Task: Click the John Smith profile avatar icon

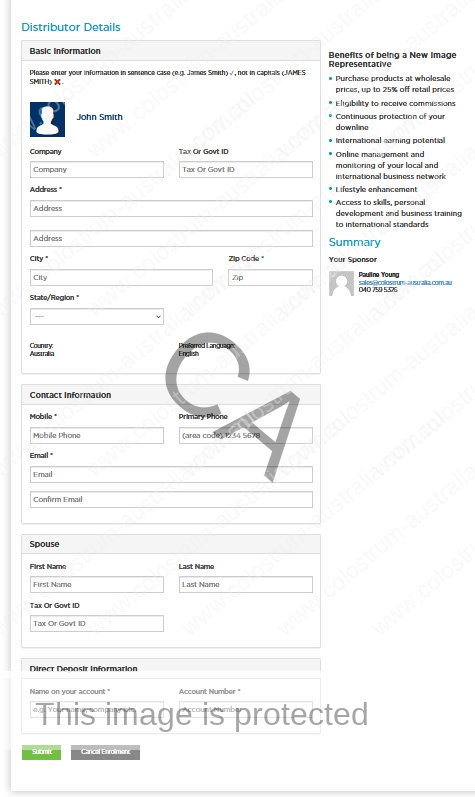Action: point(47,119)
